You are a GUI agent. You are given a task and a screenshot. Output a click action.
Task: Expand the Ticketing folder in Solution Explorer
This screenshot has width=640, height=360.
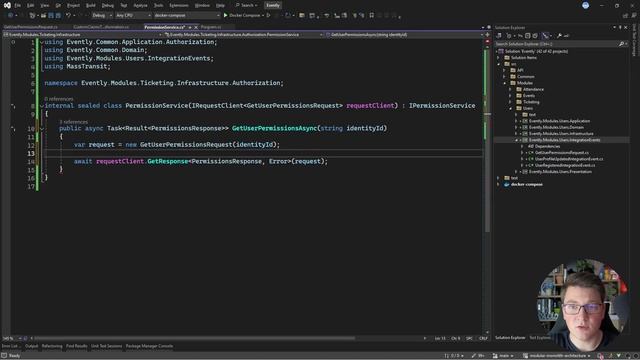coord(511,102)
